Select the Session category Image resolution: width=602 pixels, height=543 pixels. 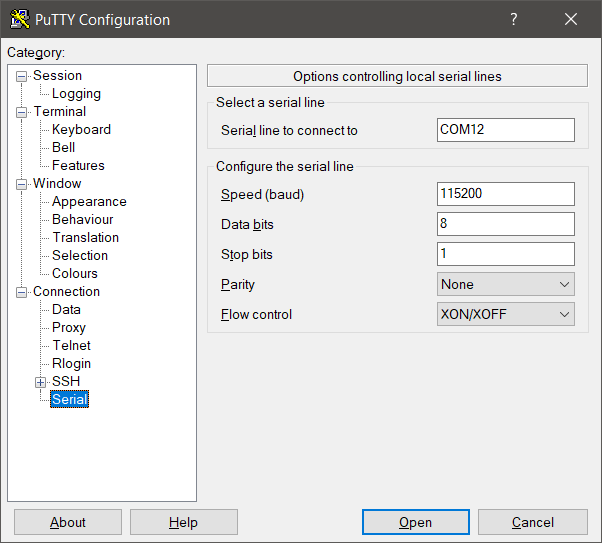57,76
